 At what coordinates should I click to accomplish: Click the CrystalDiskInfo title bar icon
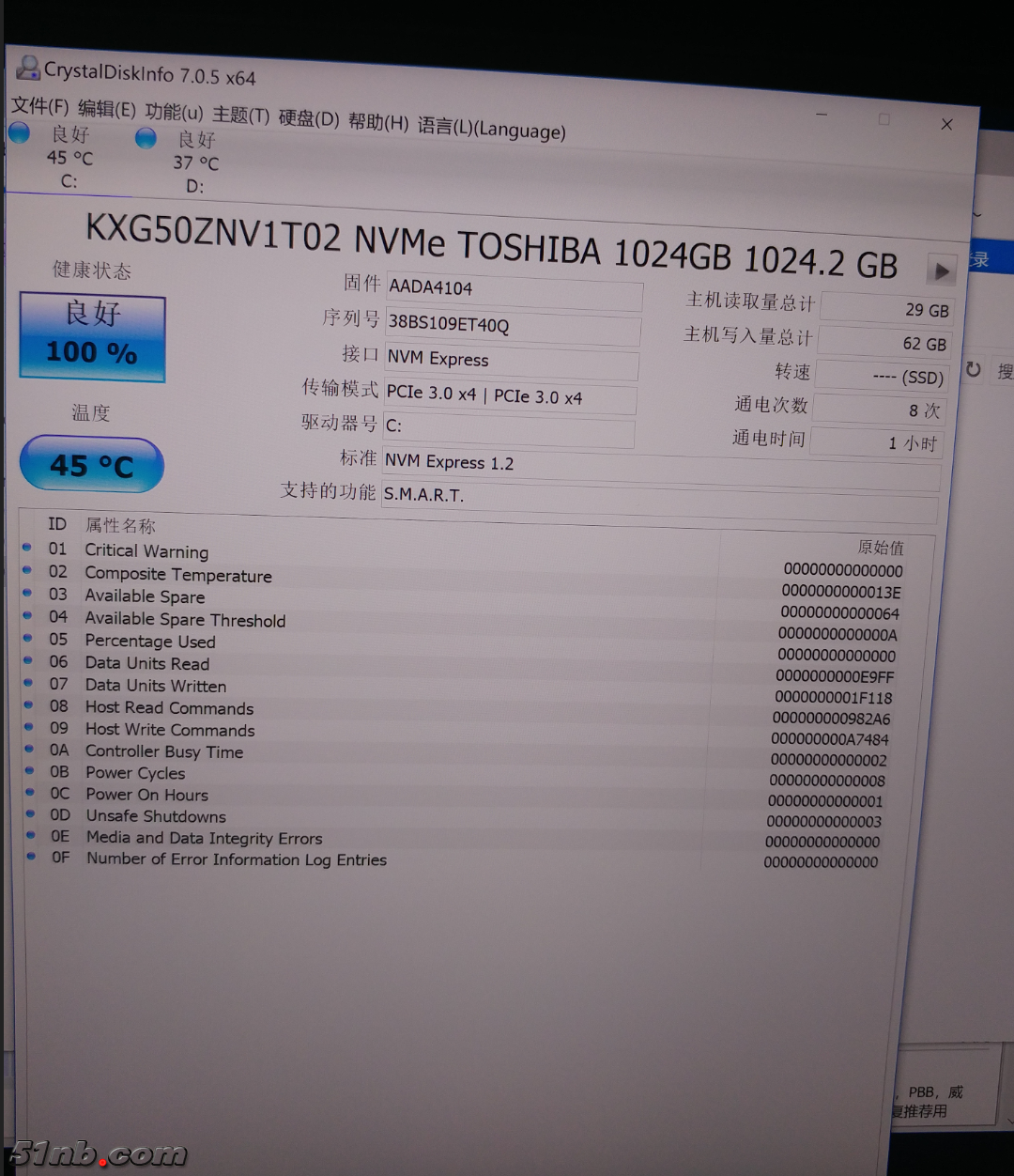pos(28,68)
